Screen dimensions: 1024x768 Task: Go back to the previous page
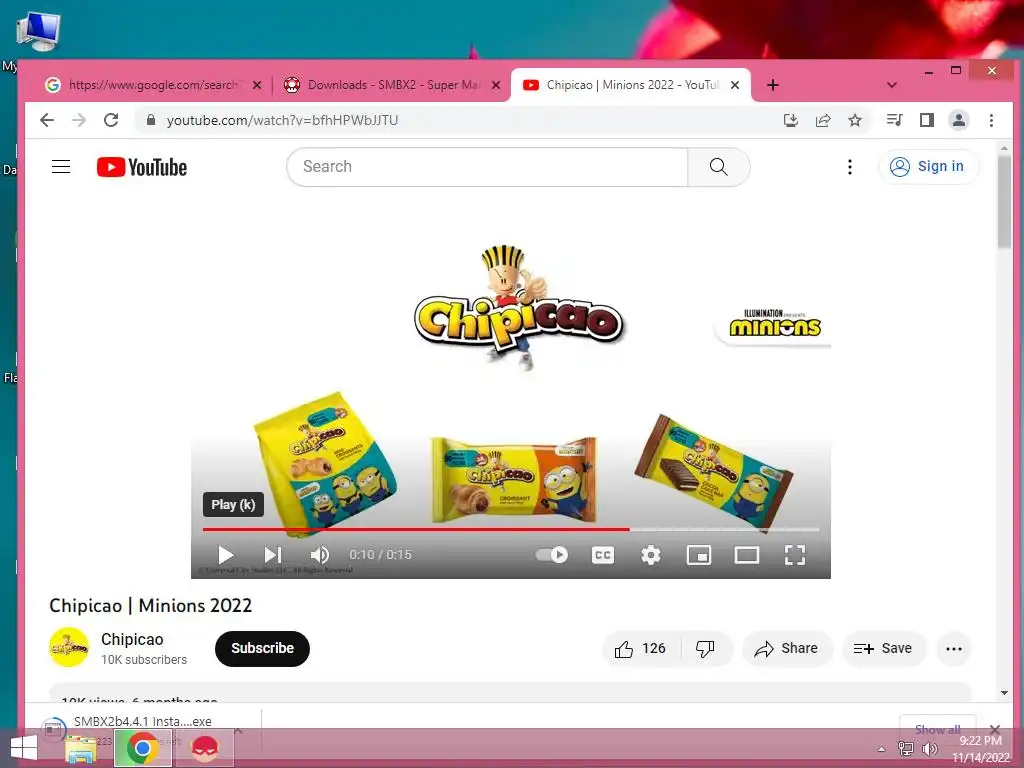(x=47, y=120)
